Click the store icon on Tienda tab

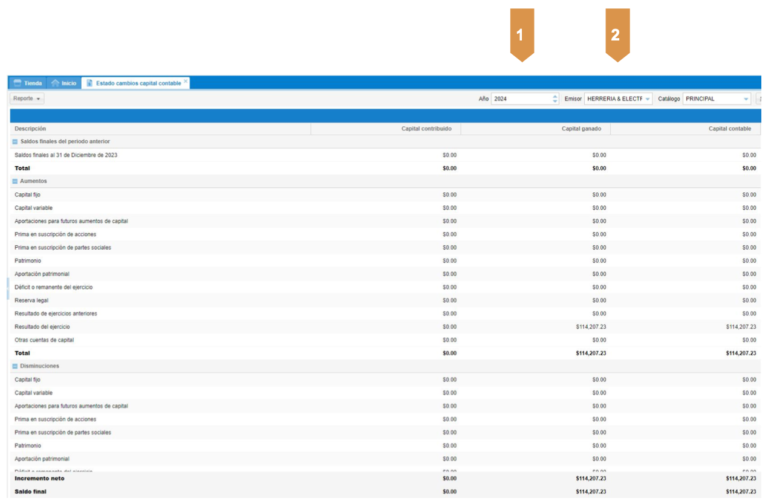(17, 83)
